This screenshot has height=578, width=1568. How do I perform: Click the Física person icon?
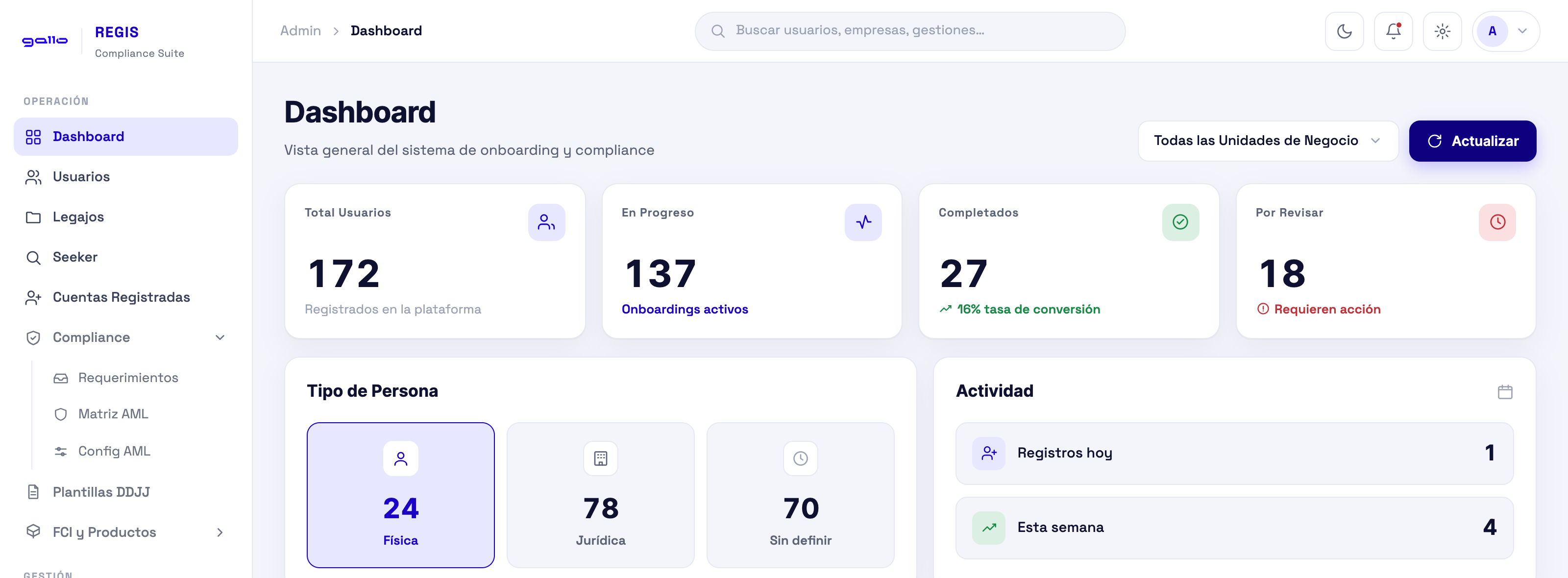point(400,458)
